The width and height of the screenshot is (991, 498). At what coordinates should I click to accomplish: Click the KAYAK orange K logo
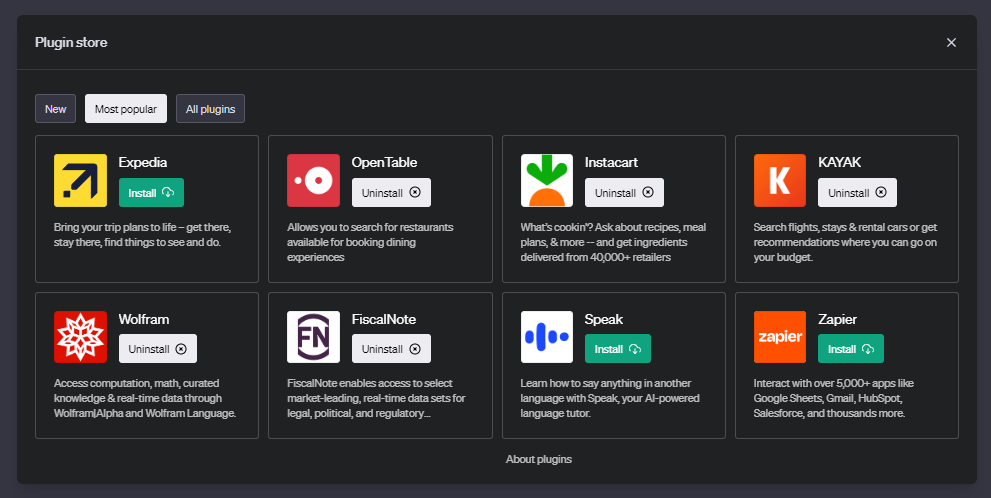coord(780,180)
